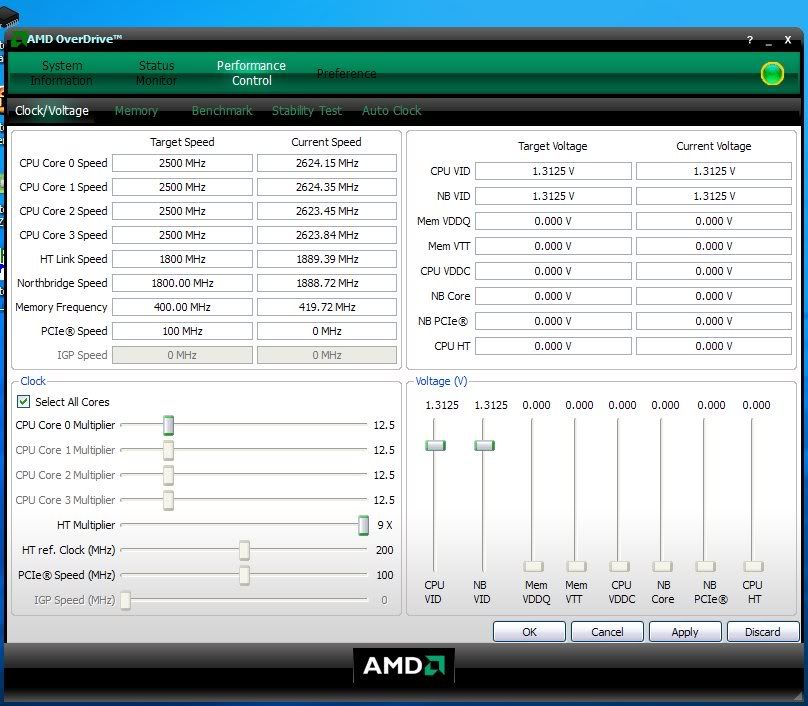Click the NB PCIe vertical slider handle
This screenshot has height=706, width=808.
coord(705,566)
